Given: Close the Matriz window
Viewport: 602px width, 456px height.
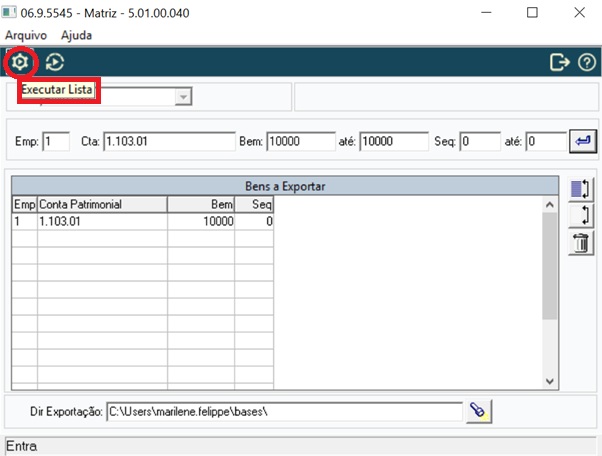Looking at the screenshot, I should [x=579, y=13].
